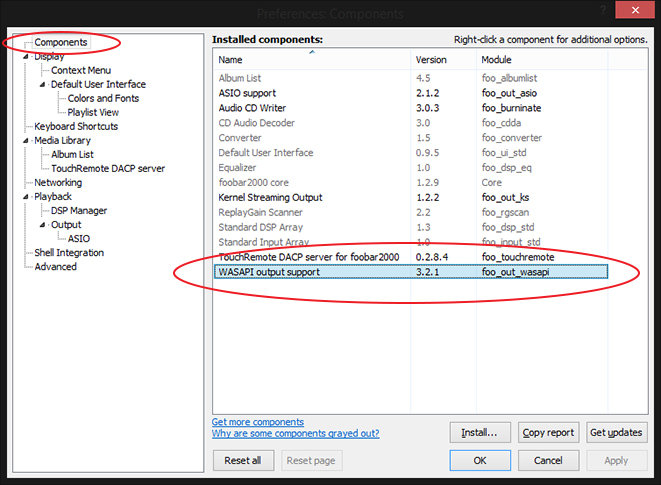Select ASIO support component row

411,93
